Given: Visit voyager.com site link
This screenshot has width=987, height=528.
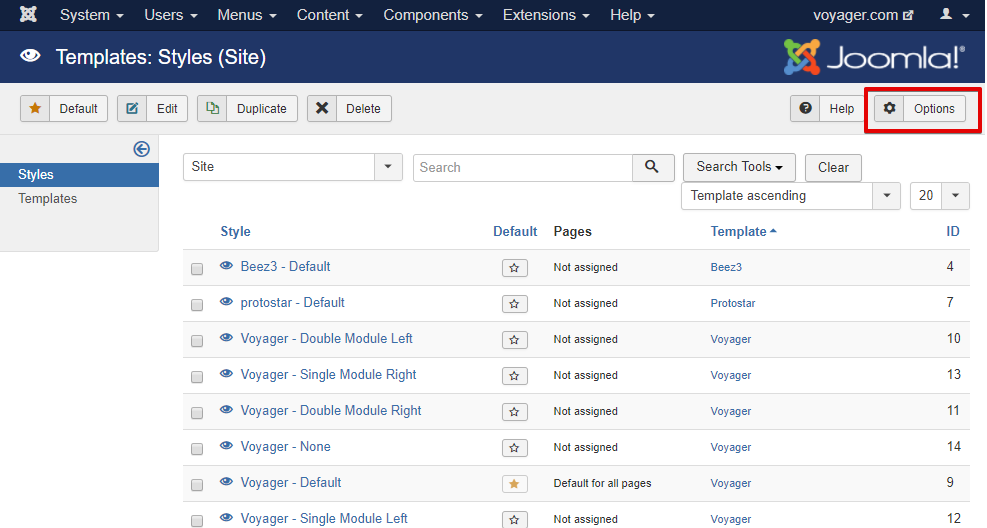Looking at the screenshot, I should pyautogui.click(x=863, y=14).
